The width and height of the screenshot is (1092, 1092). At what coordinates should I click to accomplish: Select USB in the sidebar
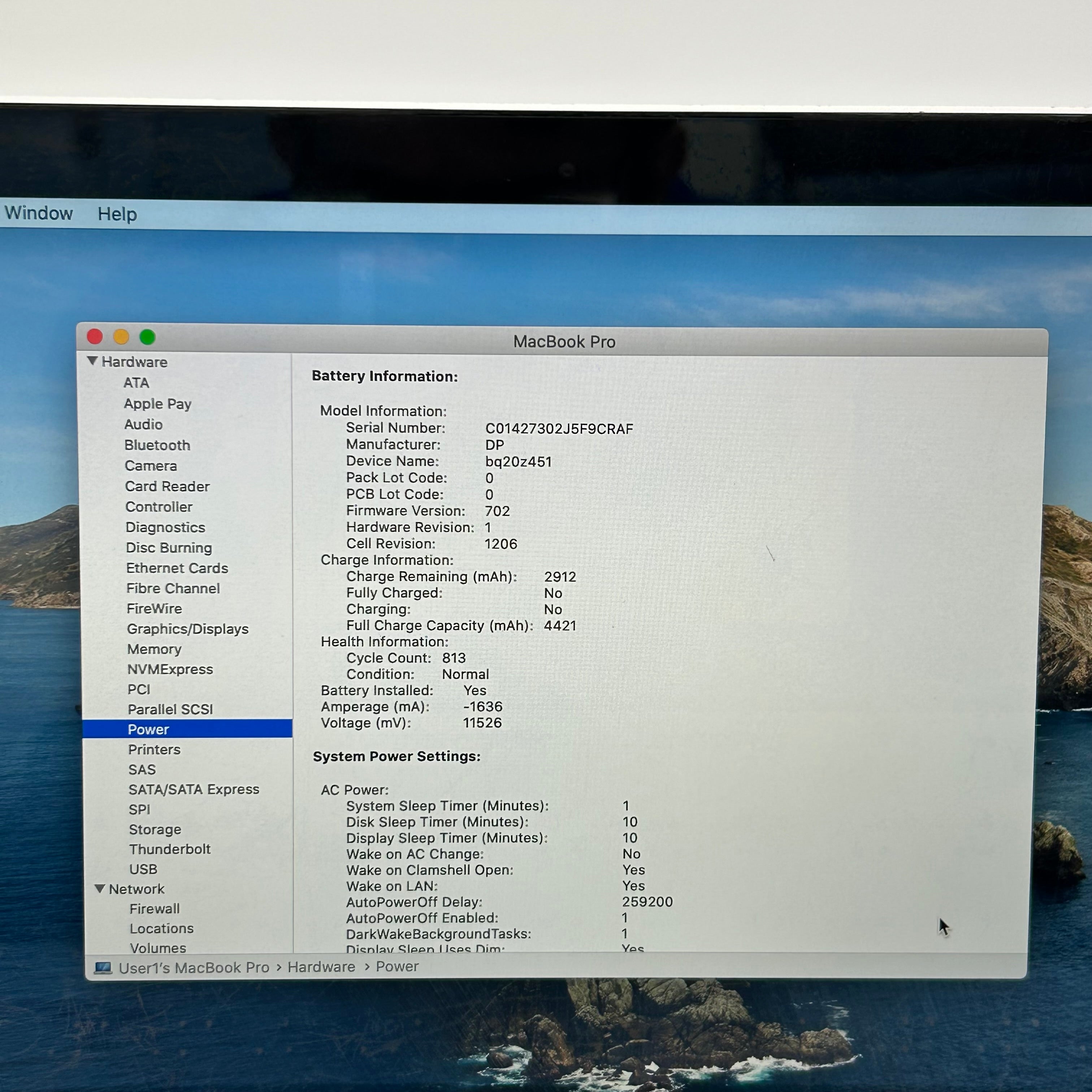tap(143, 869)
